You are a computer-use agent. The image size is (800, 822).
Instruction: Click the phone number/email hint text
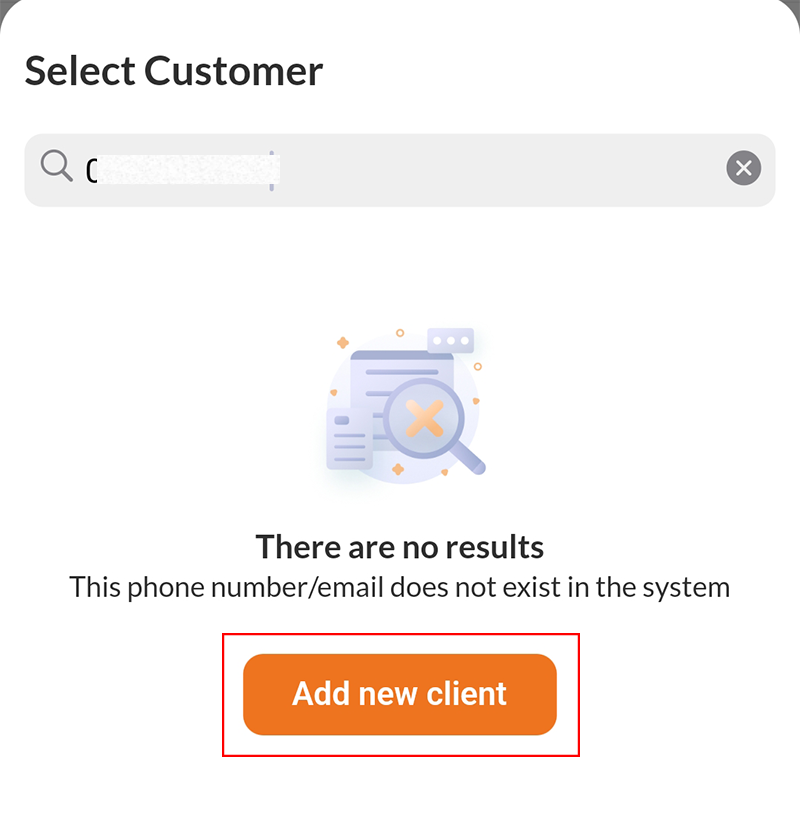point(400,587)
